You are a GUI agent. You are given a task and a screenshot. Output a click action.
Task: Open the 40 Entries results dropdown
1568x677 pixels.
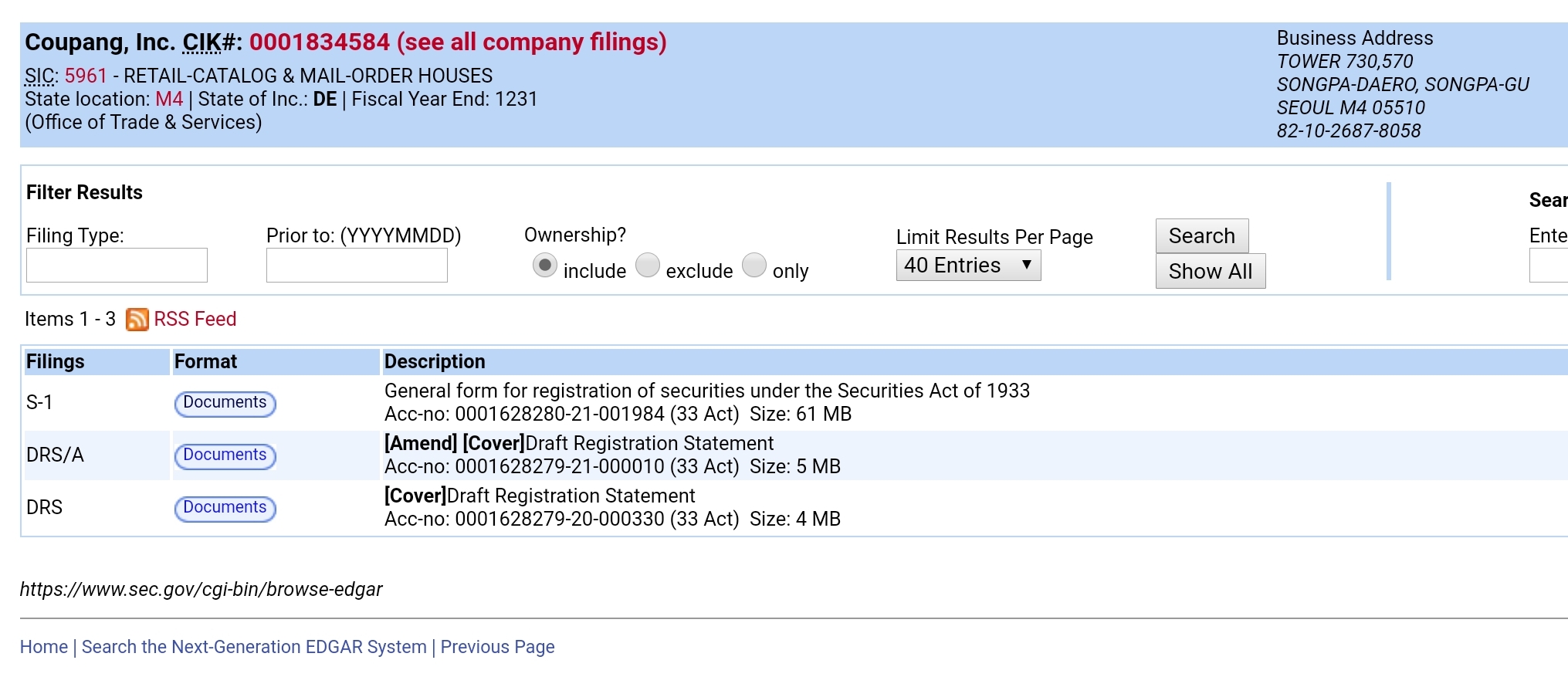click(x=968, y=266)
